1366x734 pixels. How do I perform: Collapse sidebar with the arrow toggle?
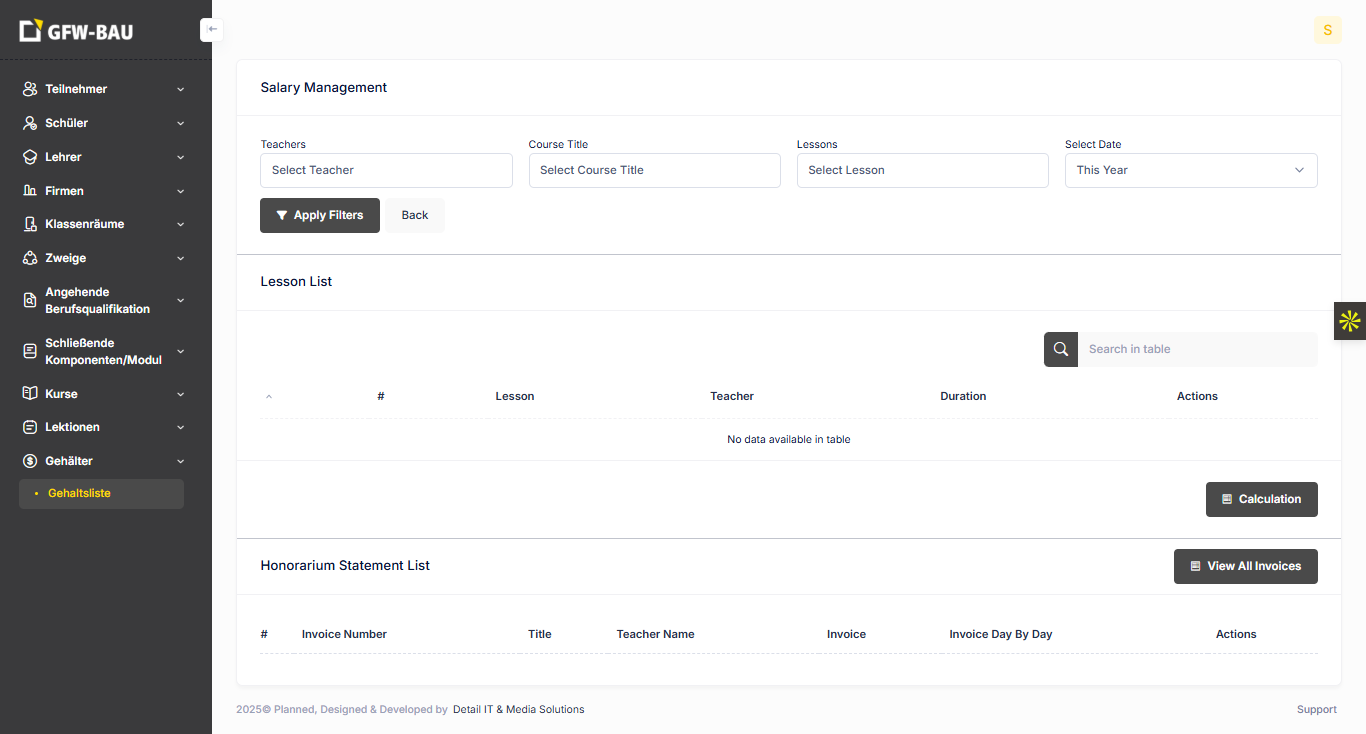coord(211,30)
